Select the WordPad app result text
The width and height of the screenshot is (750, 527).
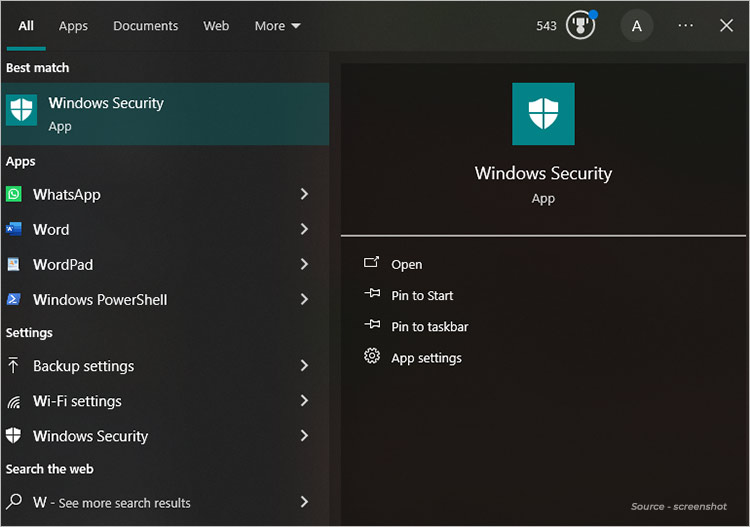point(63,264)
